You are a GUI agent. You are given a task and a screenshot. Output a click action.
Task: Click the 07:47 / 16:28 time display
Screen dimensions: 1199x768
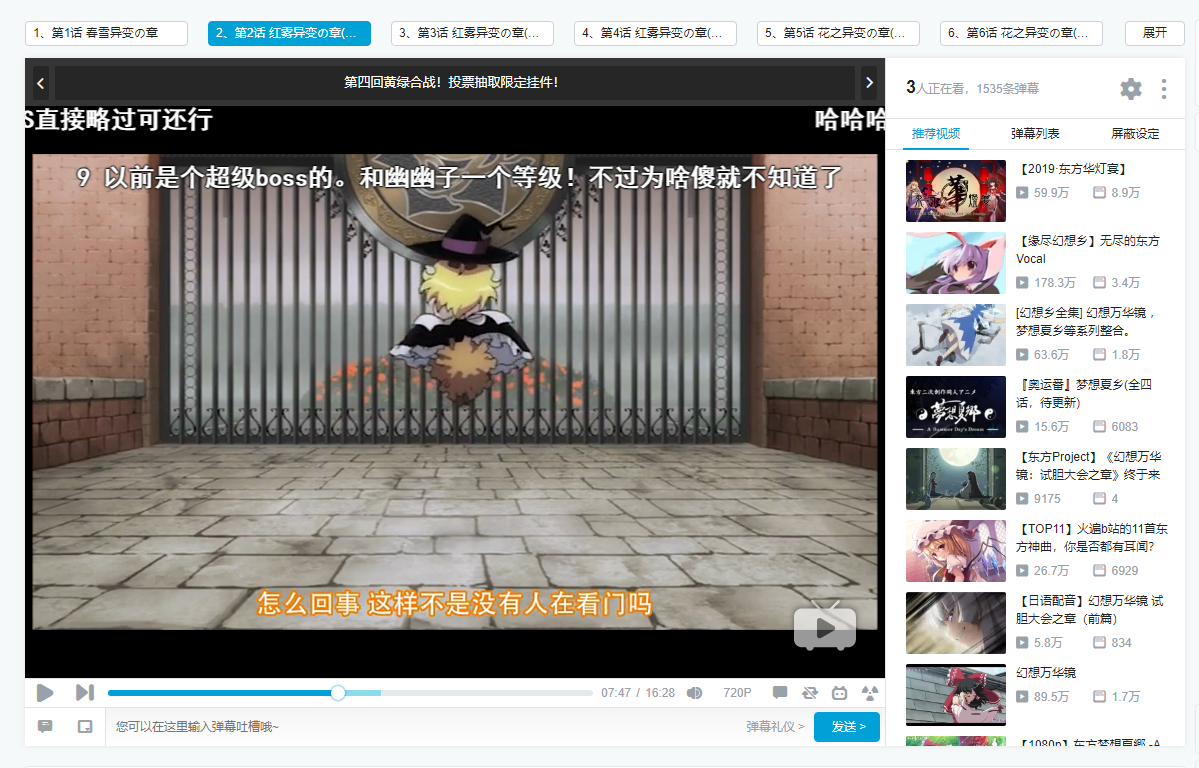point(638,693)
